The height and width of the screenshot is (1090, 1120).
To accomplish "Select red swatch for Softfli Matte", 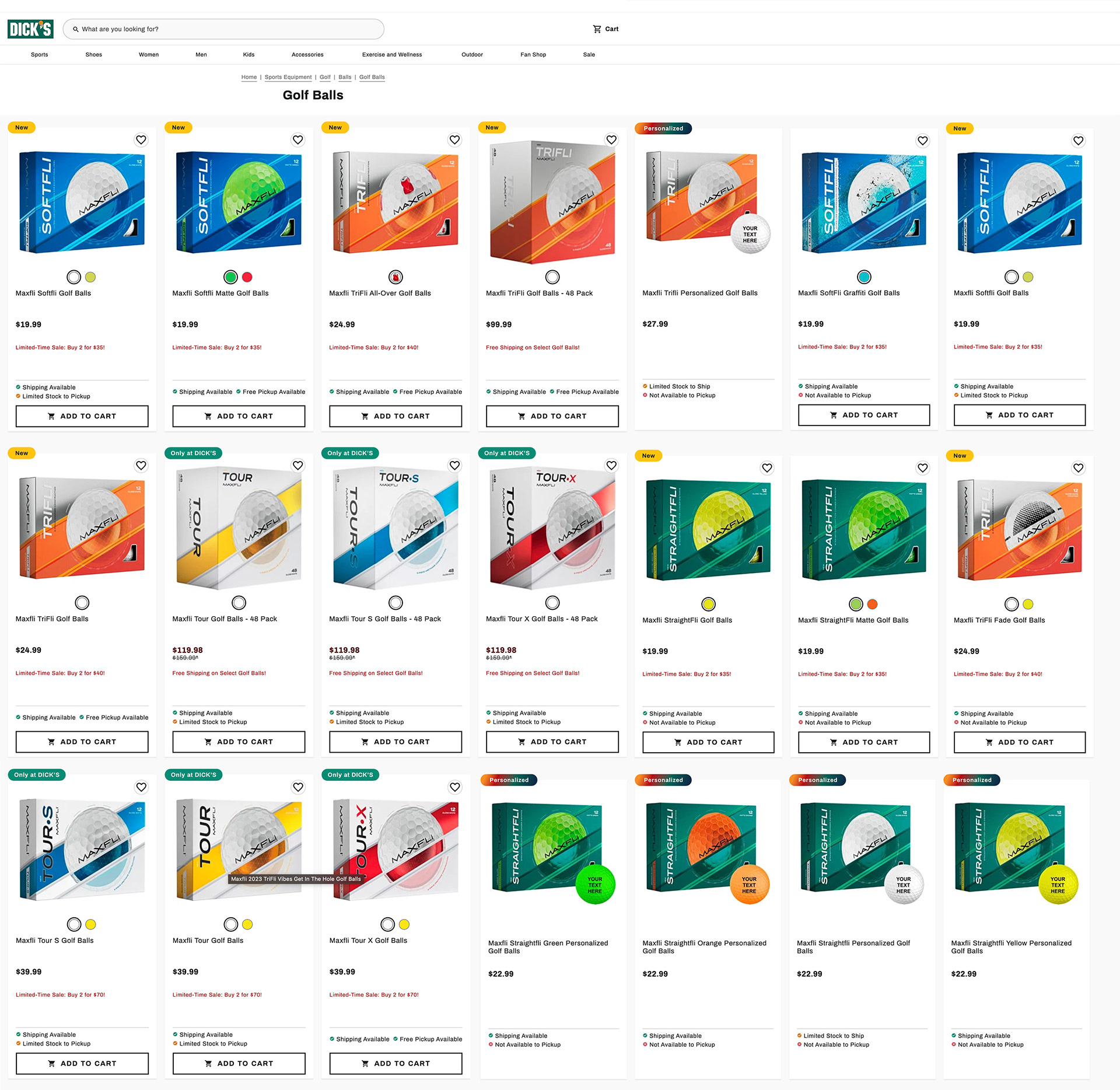I will (247, 277).
